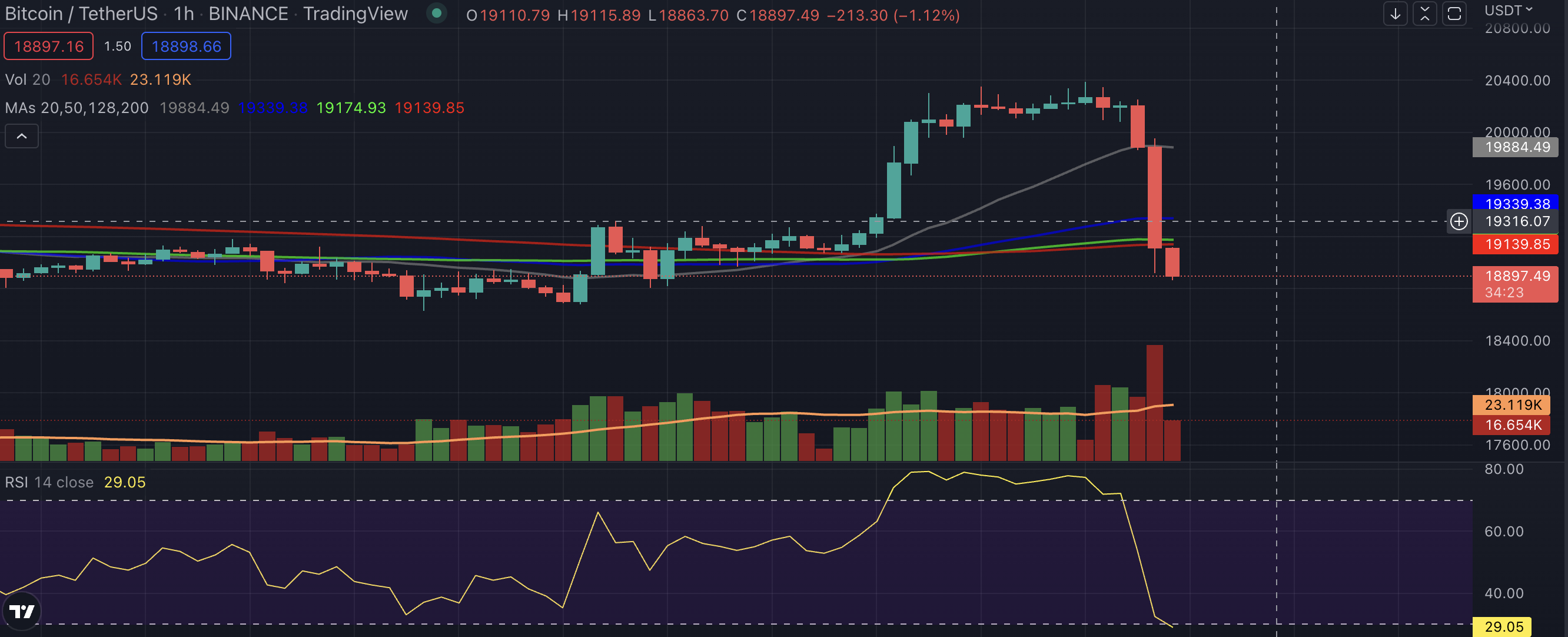This screenshot has width=1568, height=637.
Task: Open the USDT currency dropdown
Action: pos(1509,11)
